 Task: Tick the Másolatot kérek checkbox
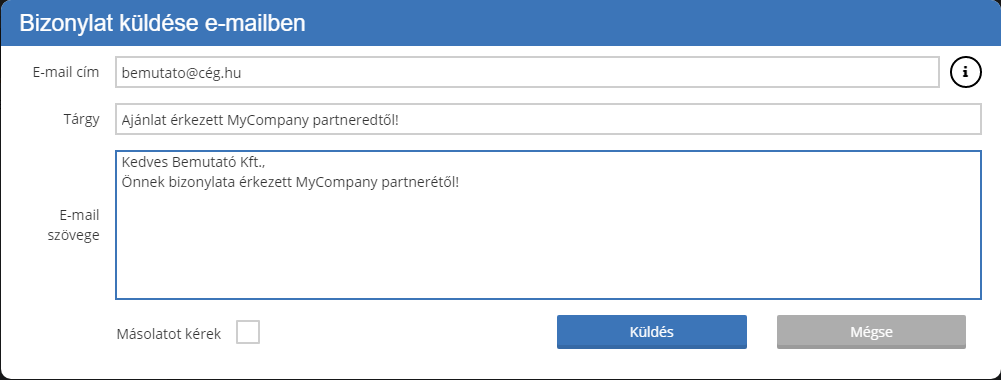pyautogui.click(x=248, y=332)
